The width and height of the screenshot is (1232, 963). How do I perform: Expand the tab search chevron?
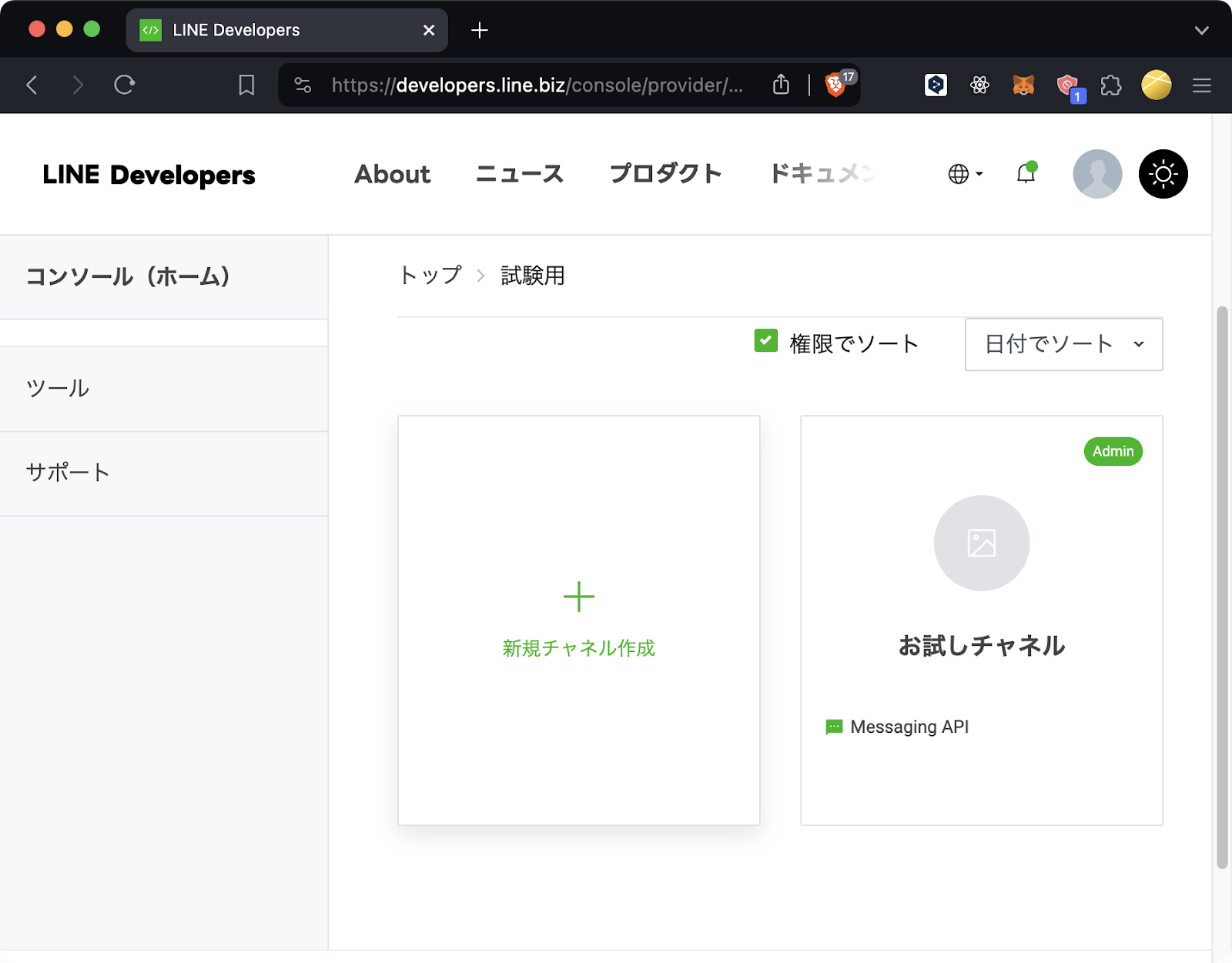(1201, 30)
